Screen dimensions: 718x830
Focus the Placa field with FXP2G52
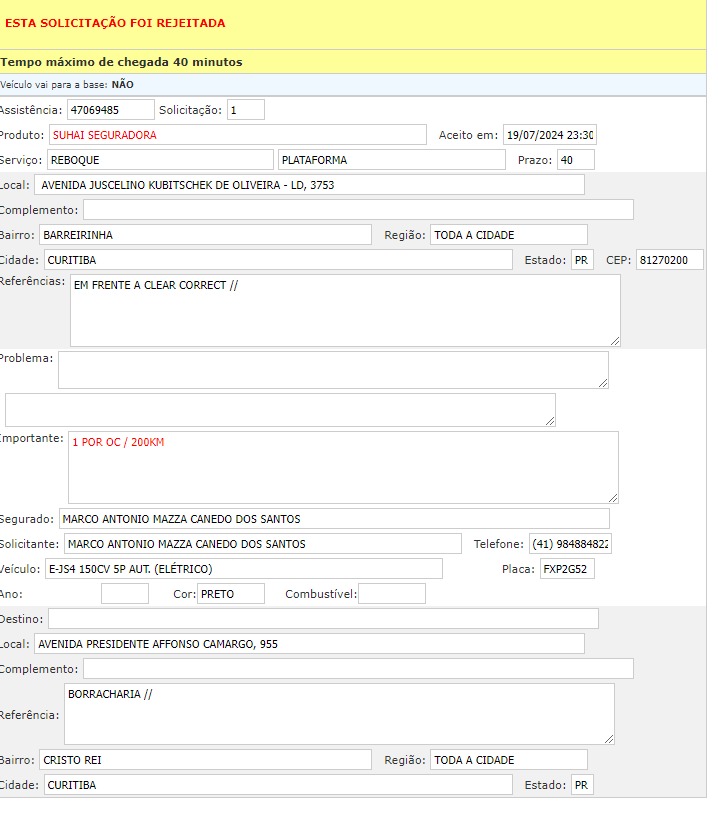tap(567, 569)
